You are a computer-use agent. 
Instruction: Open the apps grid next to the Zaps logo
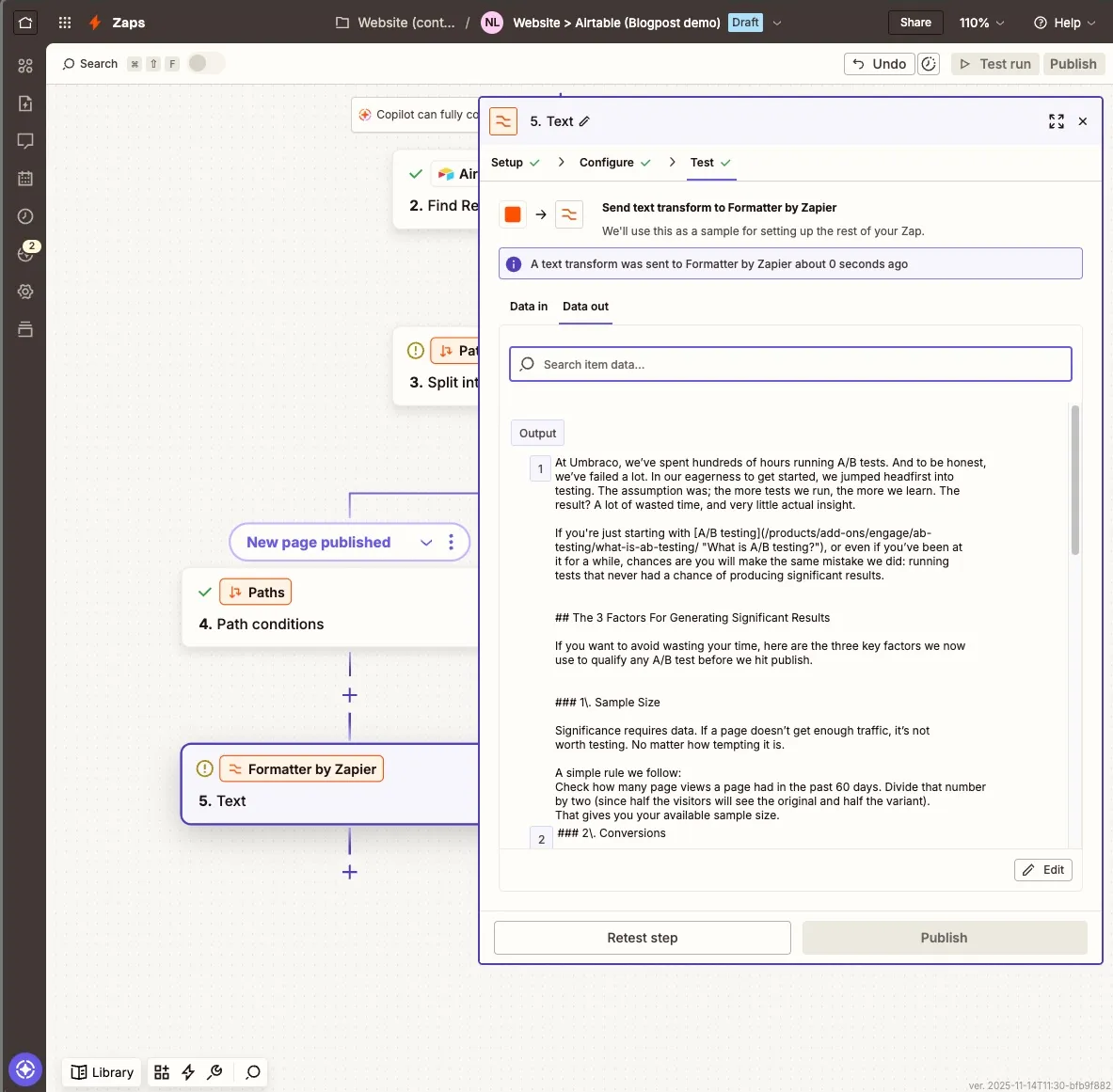(64, 22)
